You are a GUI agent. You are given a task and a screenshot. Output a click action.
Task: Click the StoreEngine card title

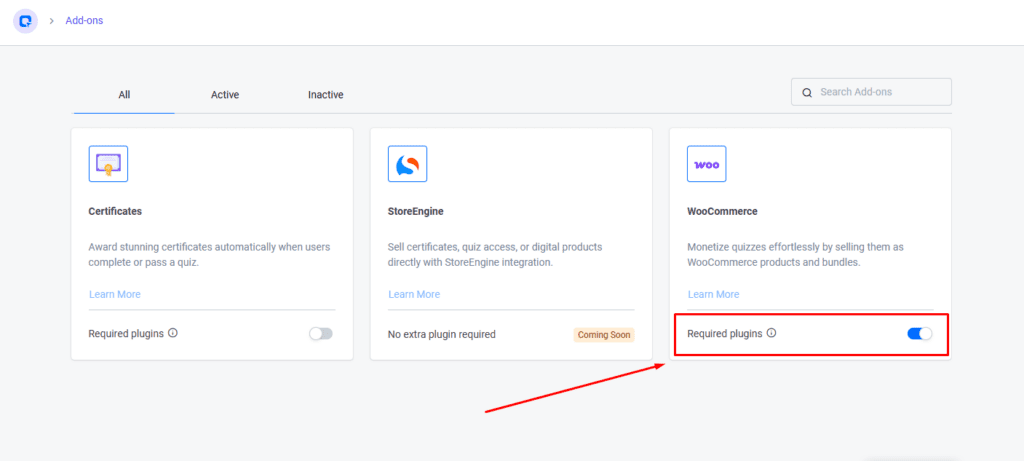(x=416, y=212)
